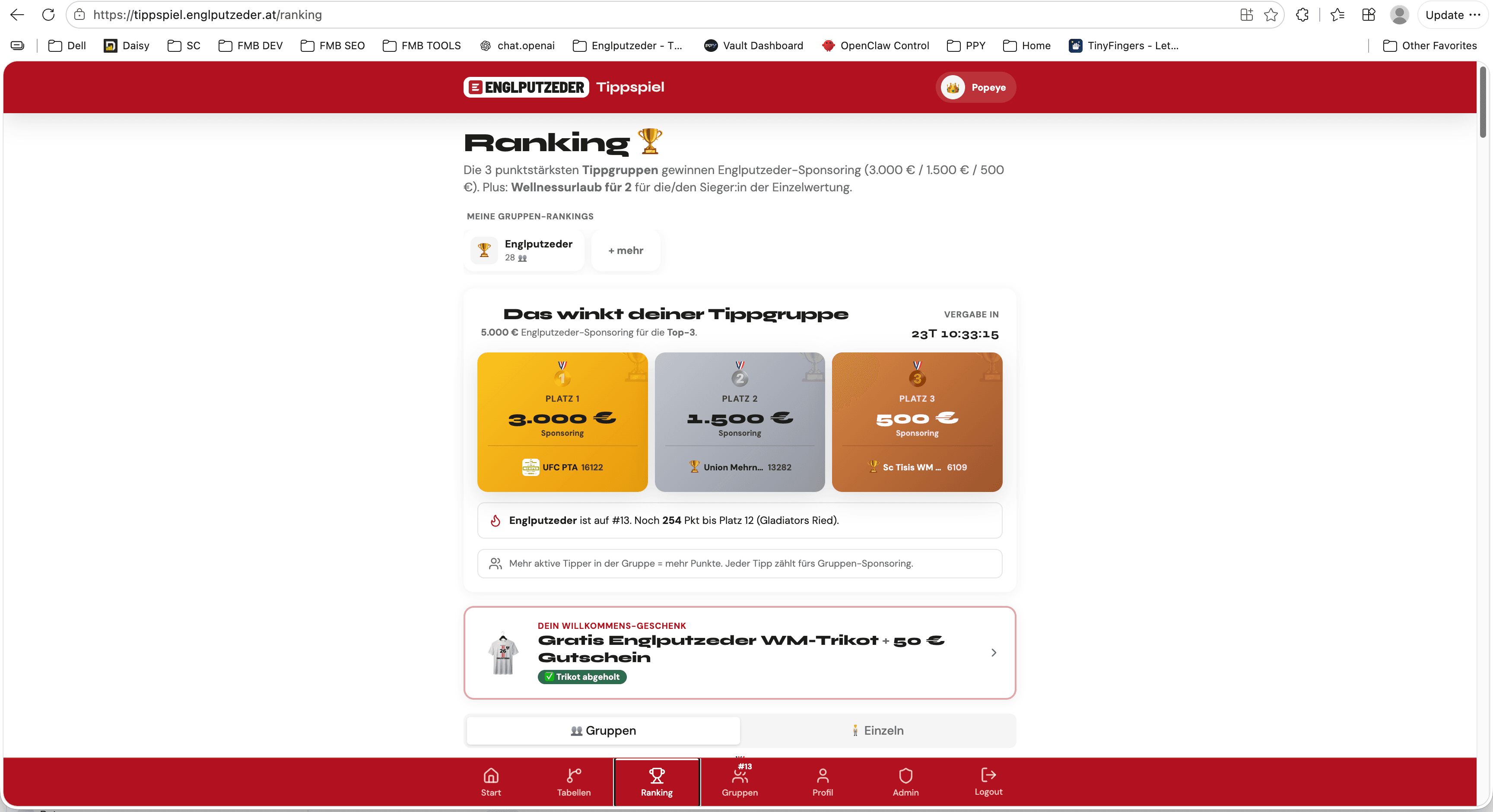
Task: Click the flame icon in Englputzeder rank notice
Action: tap(495, 520)
